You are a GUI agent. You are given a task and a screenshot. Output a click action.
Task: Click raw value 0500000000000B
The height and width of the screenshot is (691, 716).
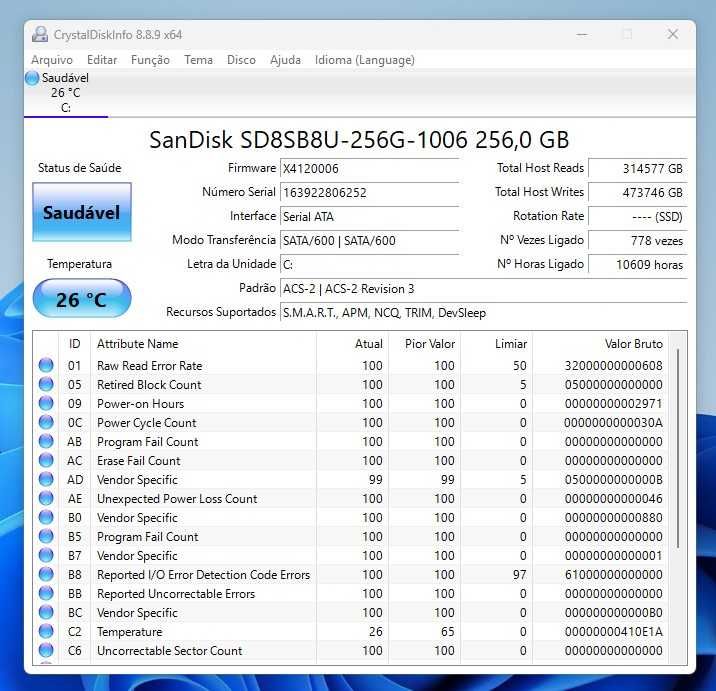(x=613, y=480)
